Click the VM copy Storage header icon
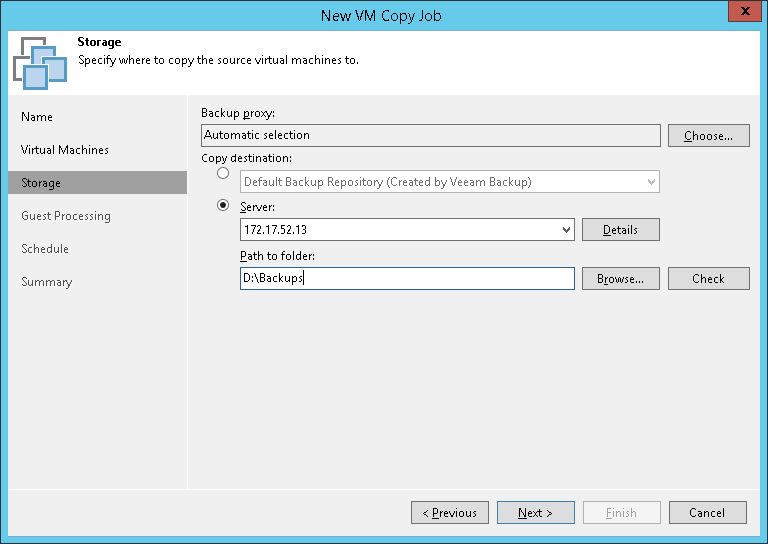768x544 pixels. click(x=40, y=62)
